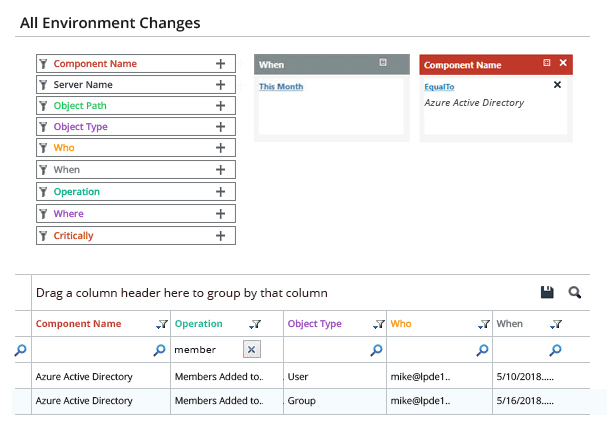Click the funnel icon beside Server Name
This screenshot has width=612, height=430.
43,85
